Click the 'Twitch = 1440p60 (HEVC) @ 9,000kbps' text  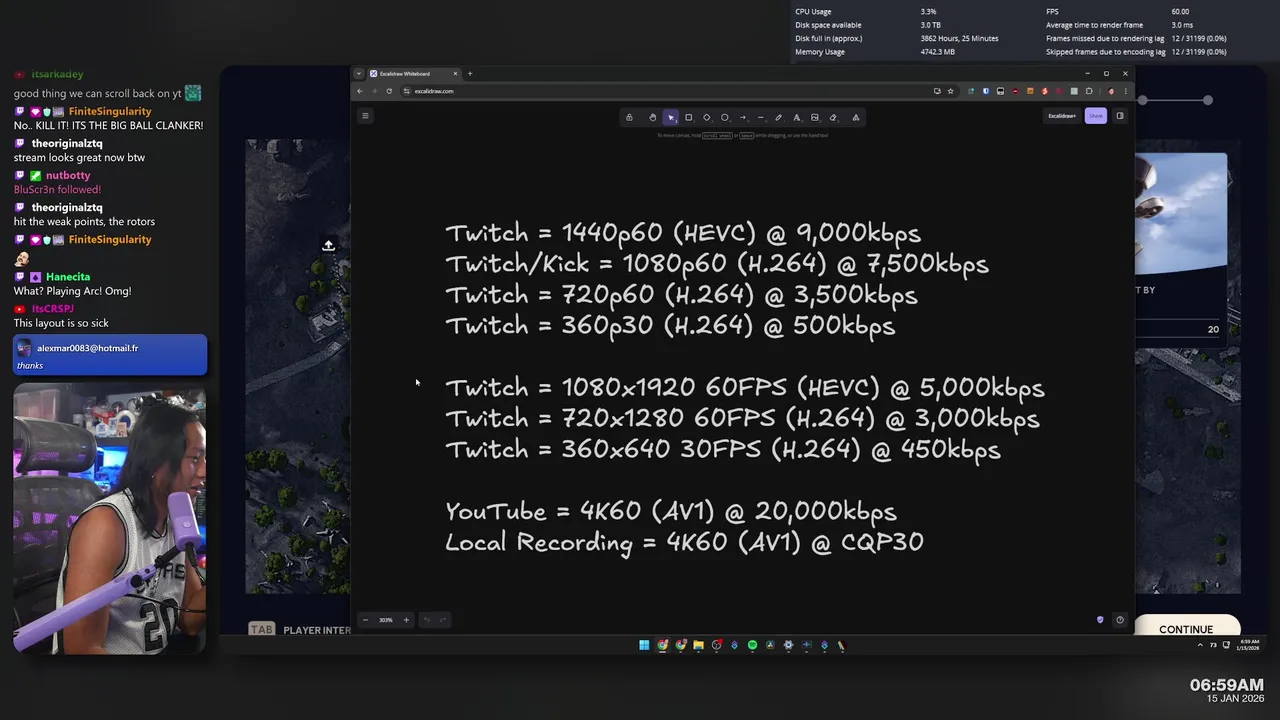click(x=683, y=233)
